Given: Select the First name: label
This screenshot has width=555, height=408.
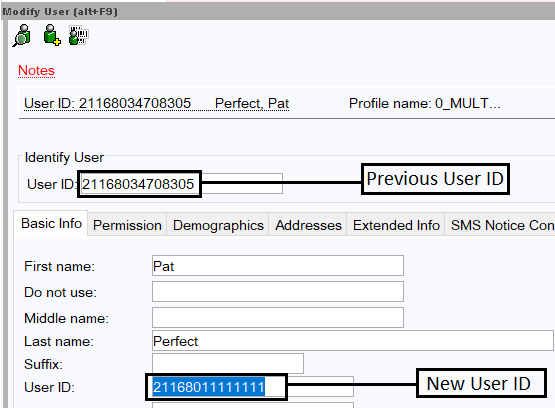Looking at the screenshot, I should pos(59,266).
